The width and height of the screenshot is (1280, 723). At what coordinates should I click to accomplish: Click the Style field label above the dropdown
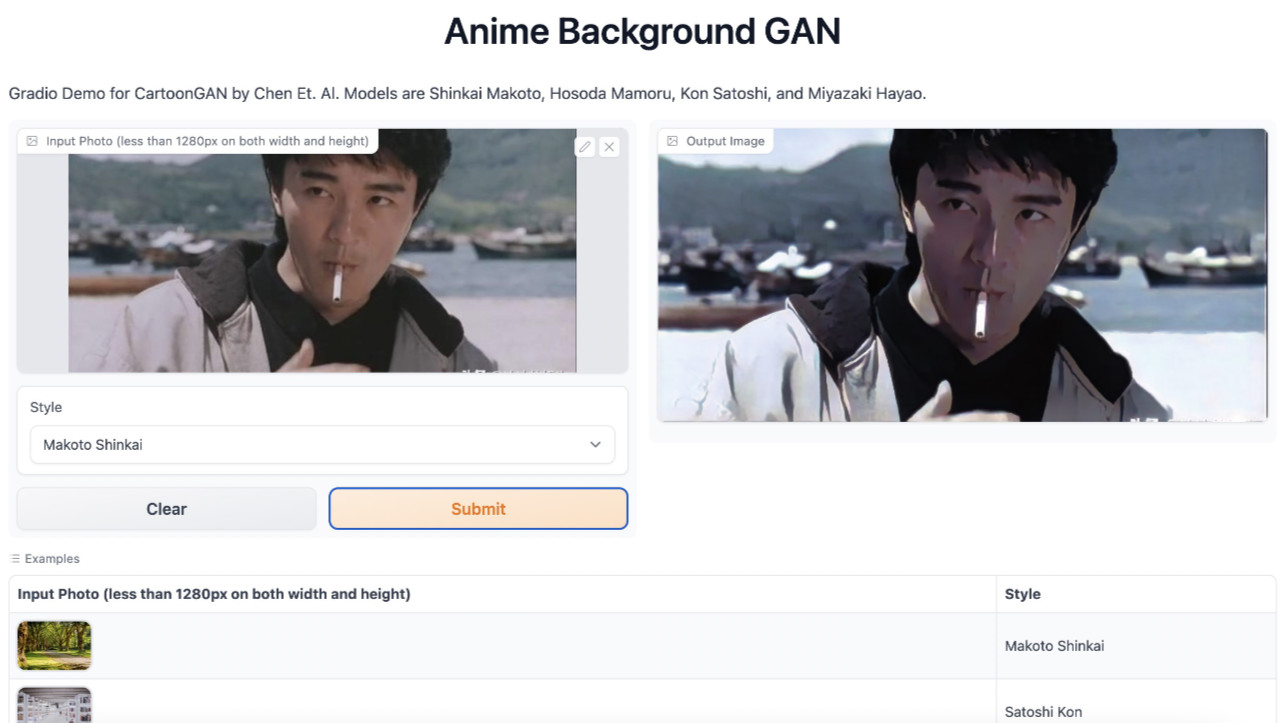pos(46,407)
